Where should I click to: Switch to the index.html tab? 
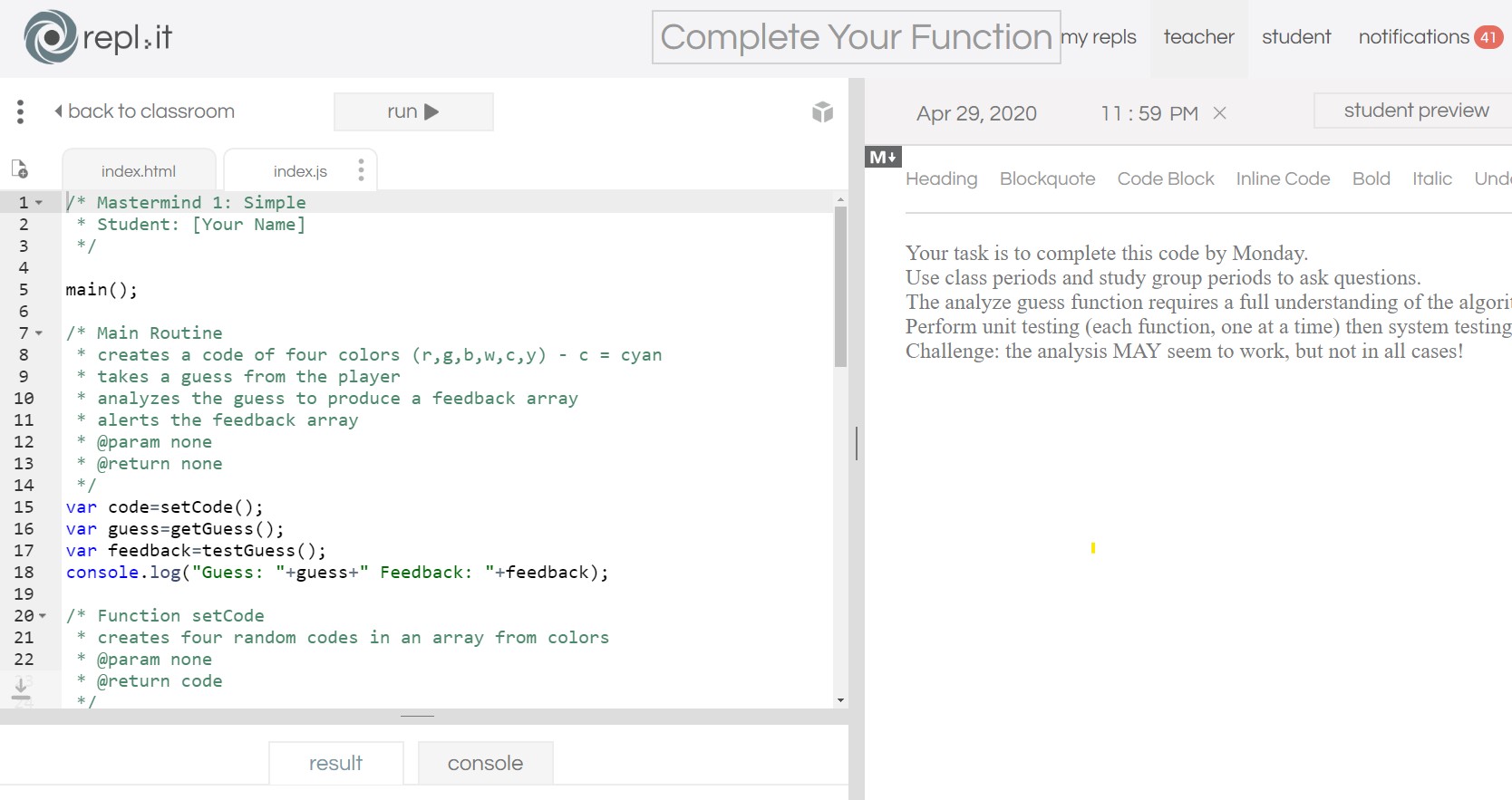pyautogui.click(x=139, y=171)
